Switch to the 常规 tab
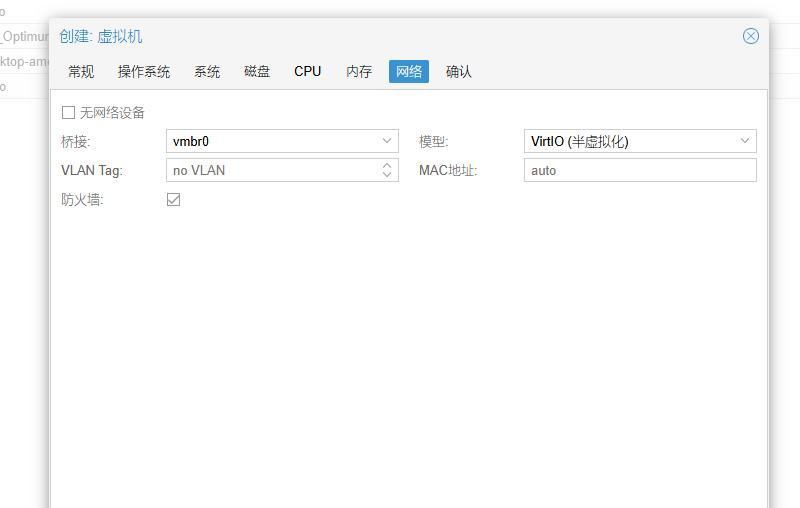 pos(81,72)
